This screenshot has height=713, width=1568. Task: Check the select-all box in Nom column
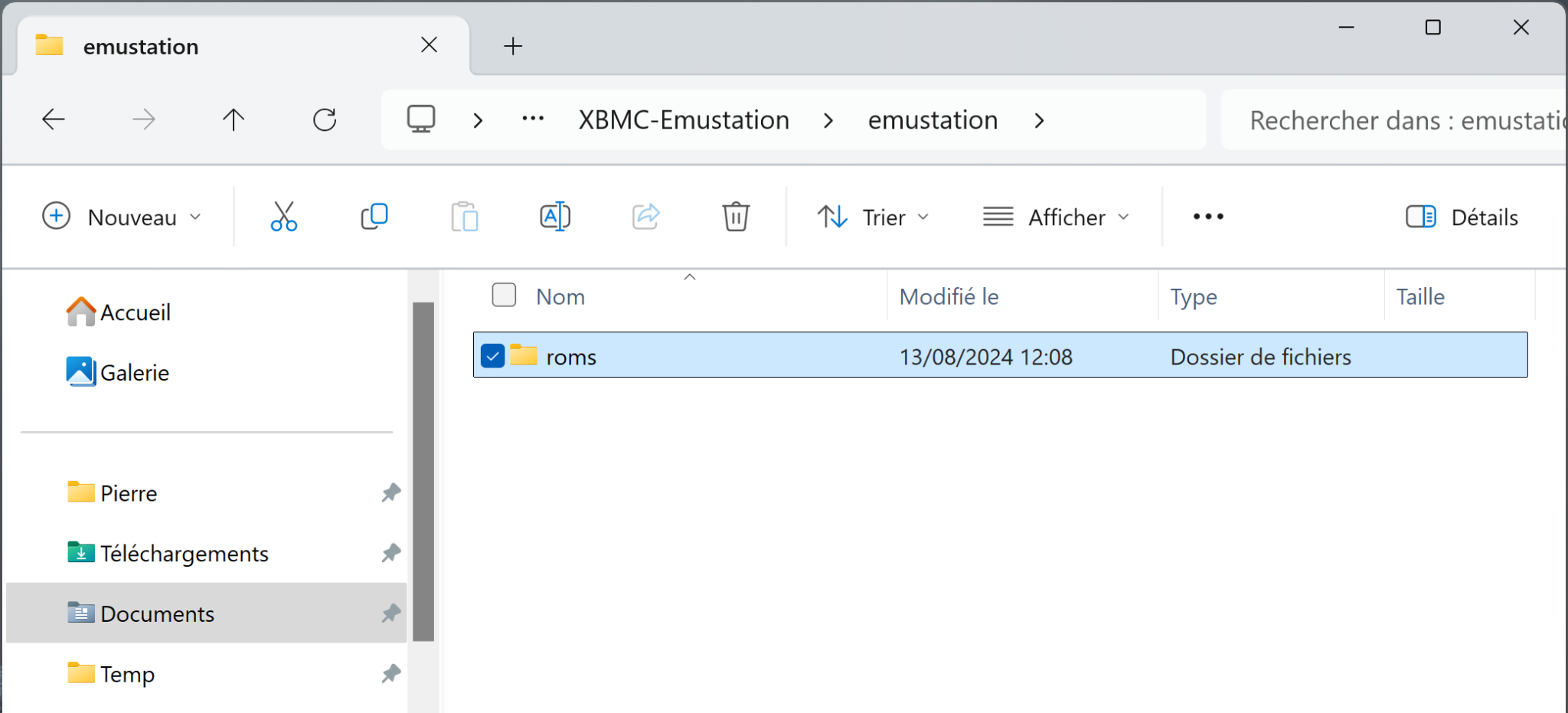[x=504, y=295]
